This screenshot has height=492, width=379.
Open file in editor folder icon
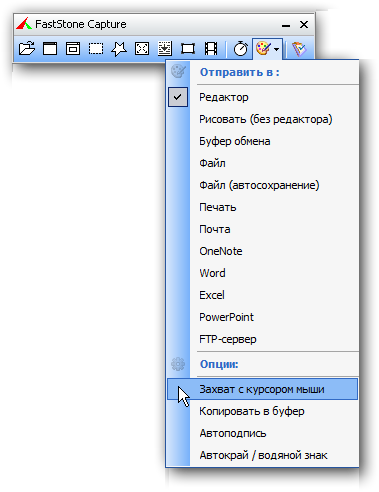(x=27, y=48)
